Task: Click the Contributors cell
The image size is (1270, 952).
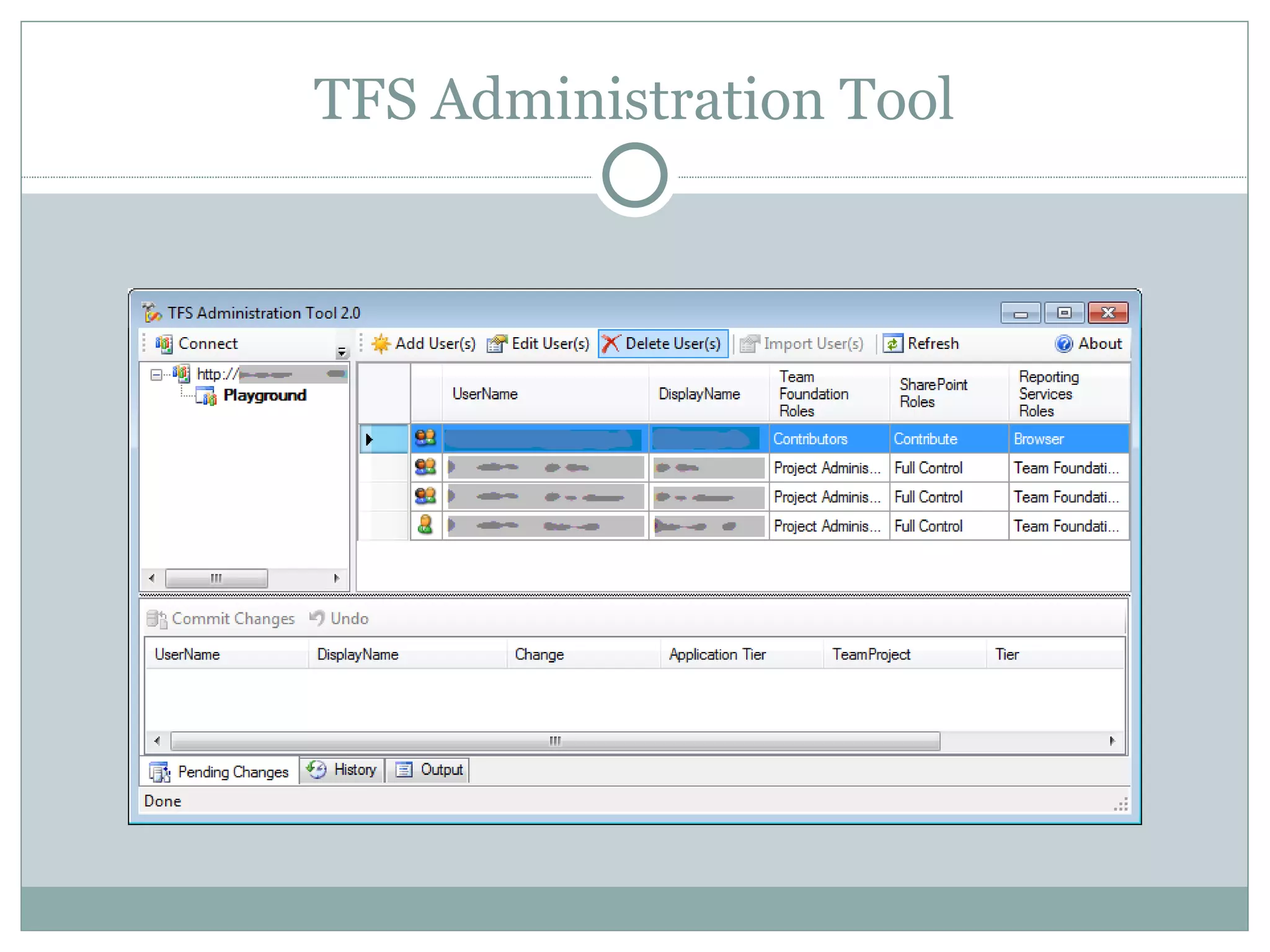Action: pyautogui.click(x=829, y=439)
